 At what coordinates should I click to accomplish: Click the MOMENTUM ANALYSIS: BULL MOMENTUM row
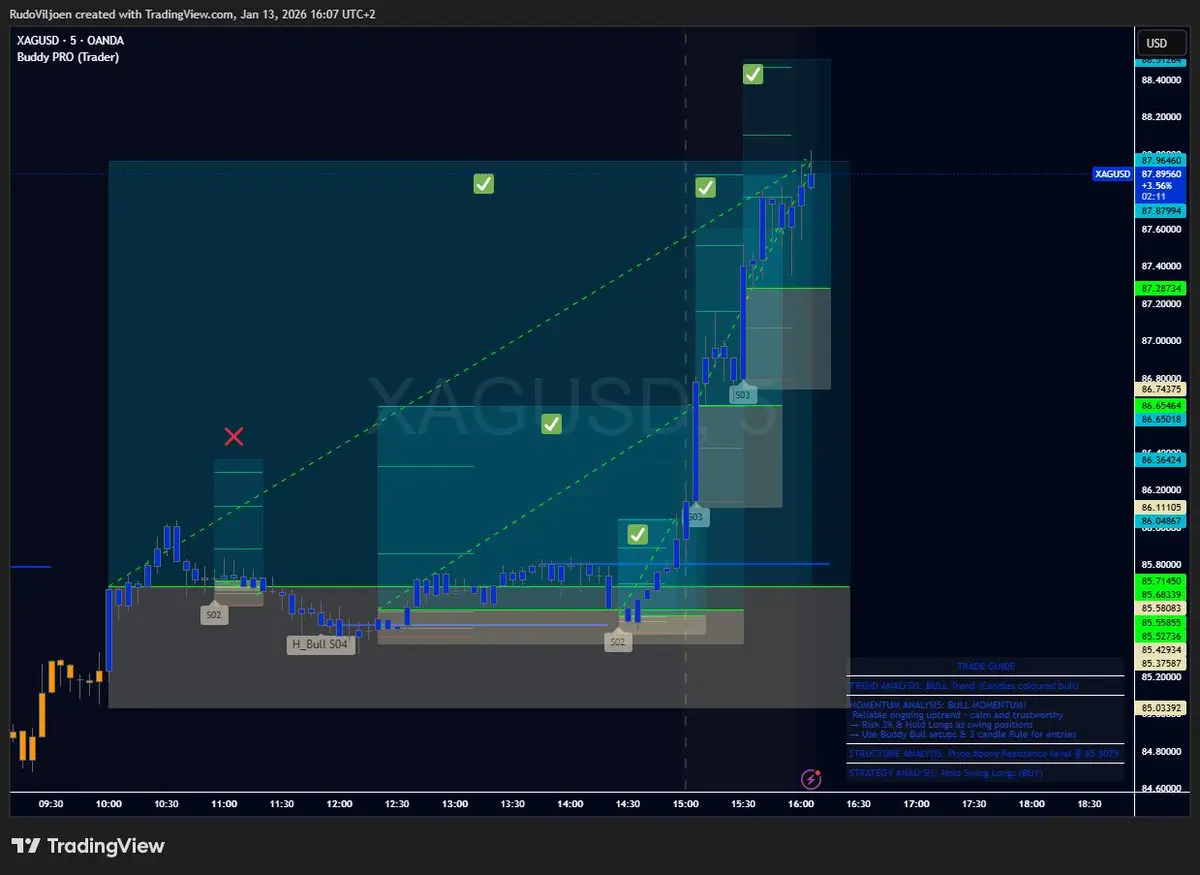pyautogui.click(x=985, y=720)
